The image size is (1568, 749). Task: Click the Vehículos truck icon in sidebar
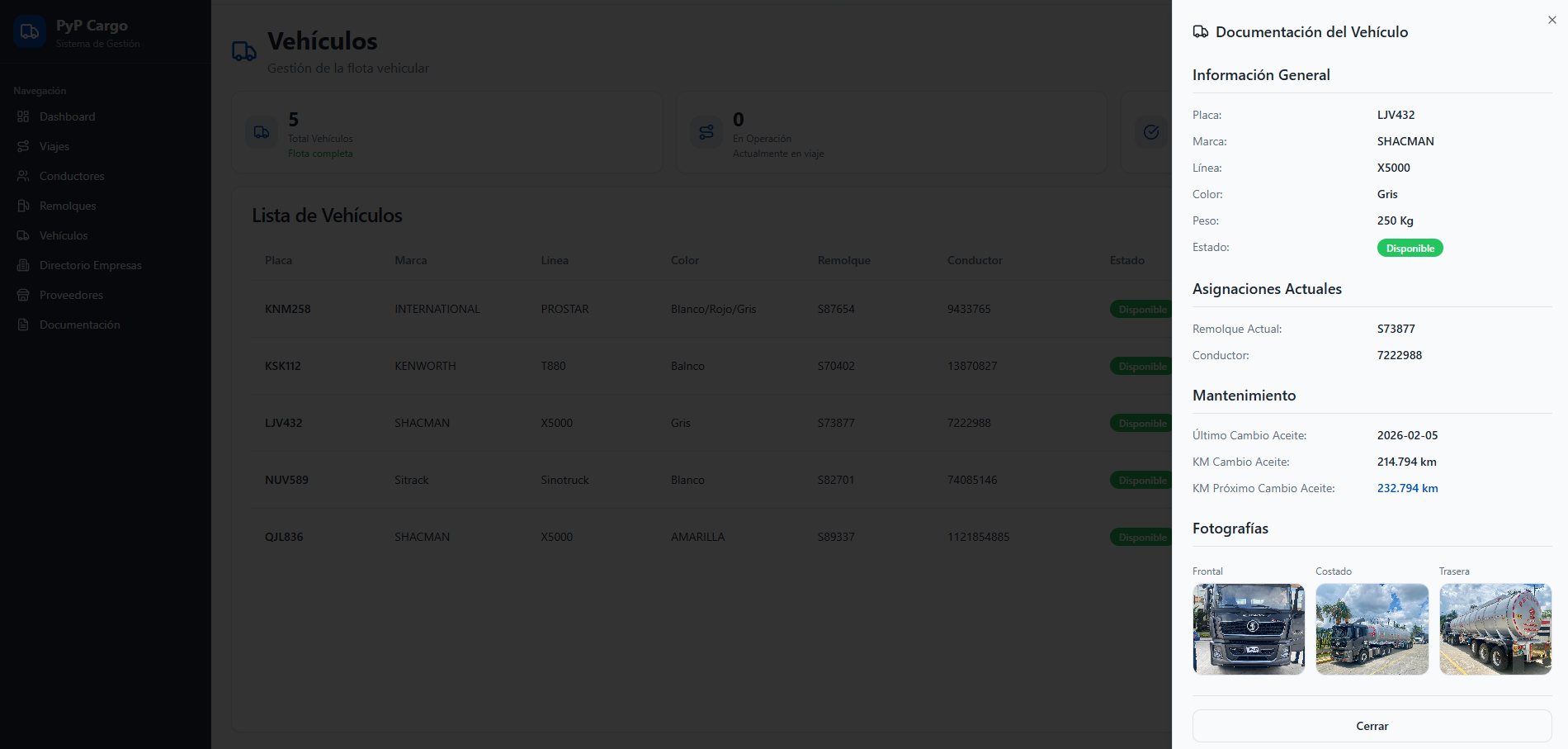[x=23, y=235]
